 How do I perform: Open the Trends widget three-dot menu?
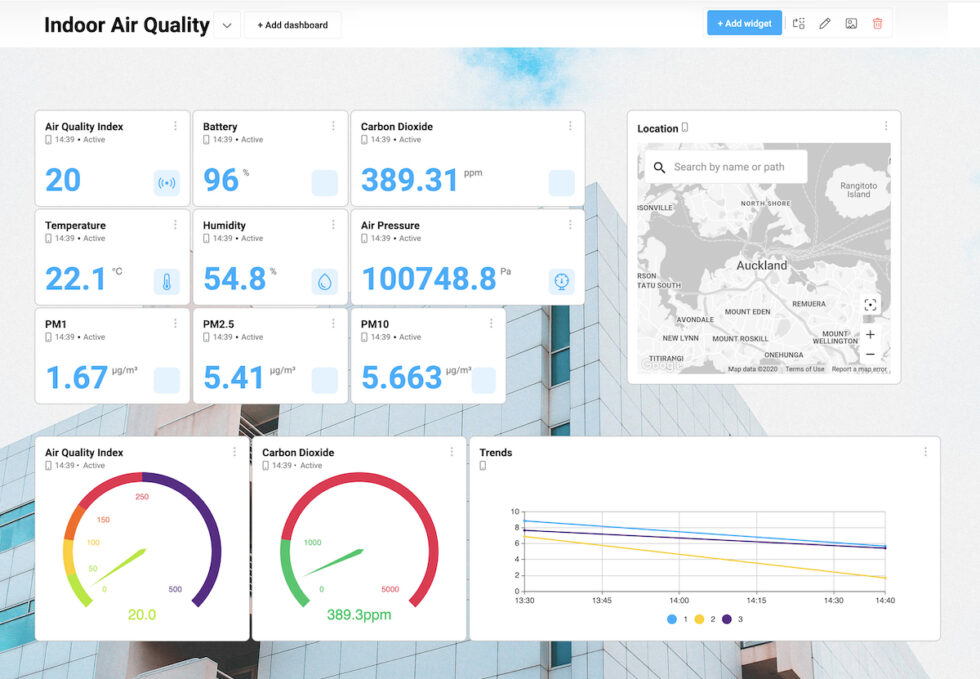(925, 452)
